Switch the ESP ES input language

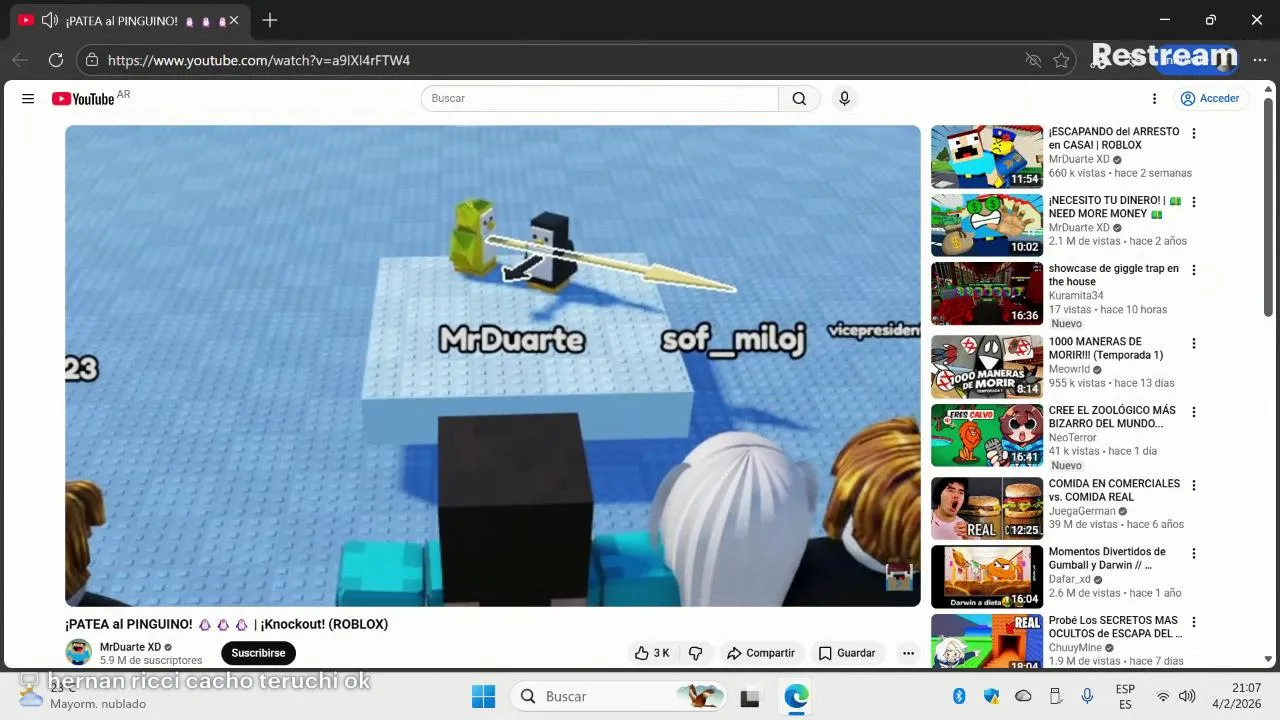[x=1125, y=697]
